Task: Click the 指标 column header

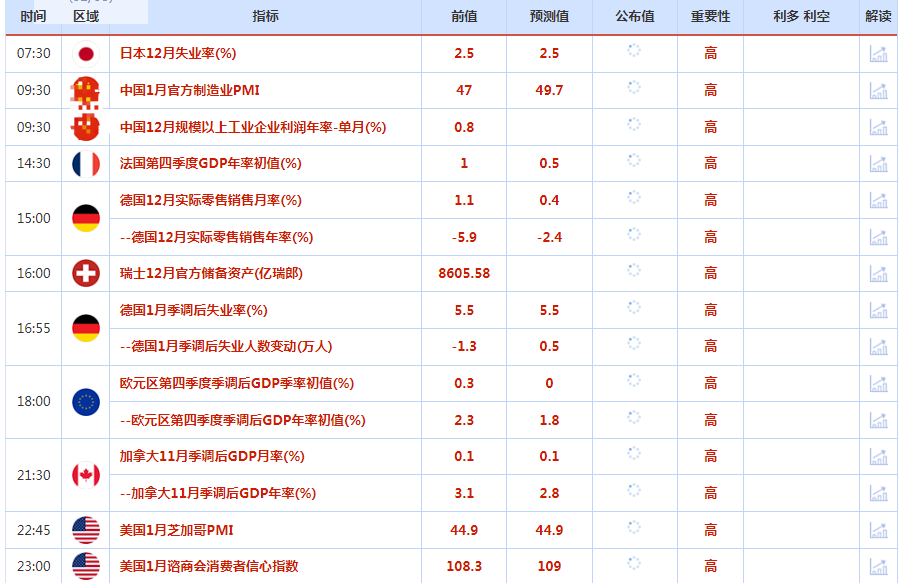Action: coord(266,16)
